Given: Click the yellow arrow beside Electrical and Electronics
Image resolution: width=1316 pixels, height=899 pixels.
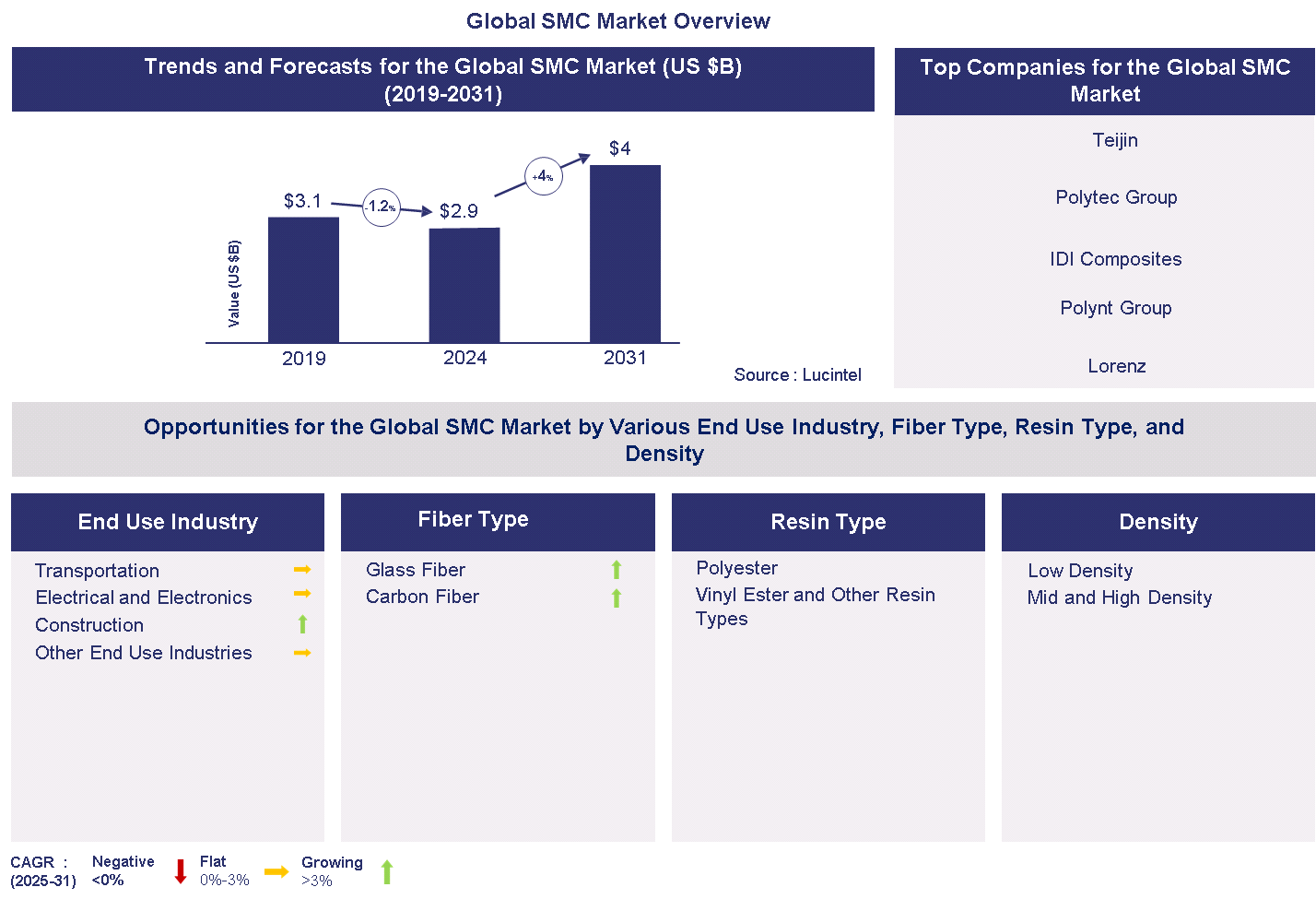Looking at the screenshot, I should pos(301,594).
